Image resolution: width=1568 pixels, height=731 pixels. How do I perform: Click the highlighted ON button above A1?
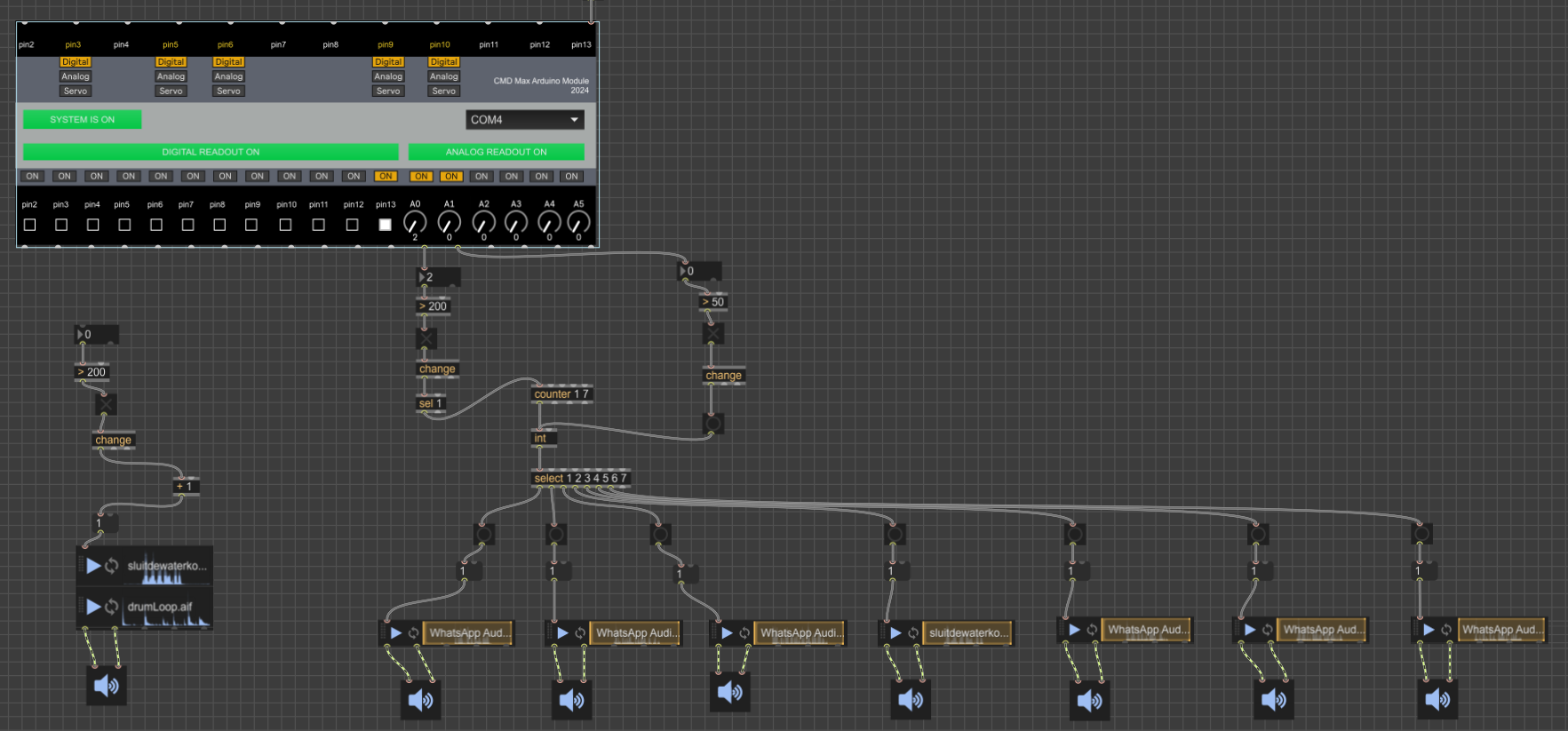[x=451, y=176]
